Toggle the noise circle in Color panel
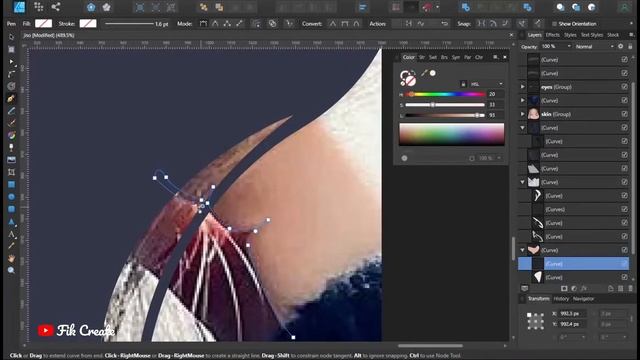 pyautogui.click(x=404, y=158)
